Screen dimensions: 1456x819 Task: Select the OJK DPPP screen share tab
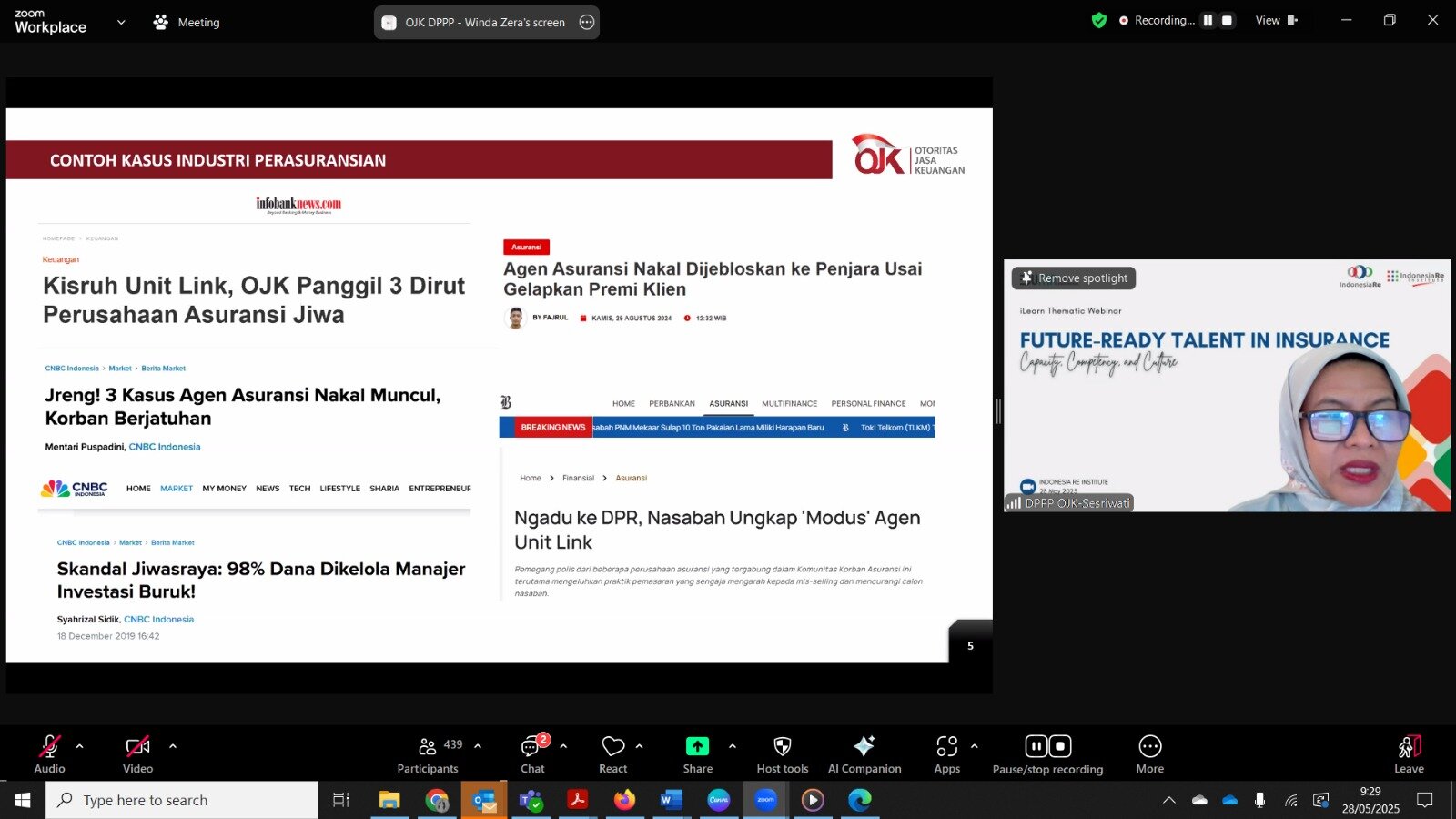[486, 22]
